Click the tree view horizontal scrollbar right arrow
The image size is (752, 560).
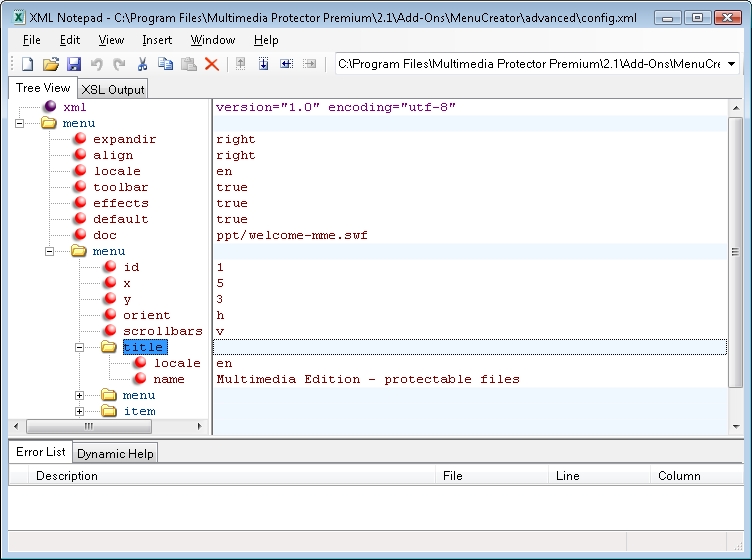coord(200,426)
